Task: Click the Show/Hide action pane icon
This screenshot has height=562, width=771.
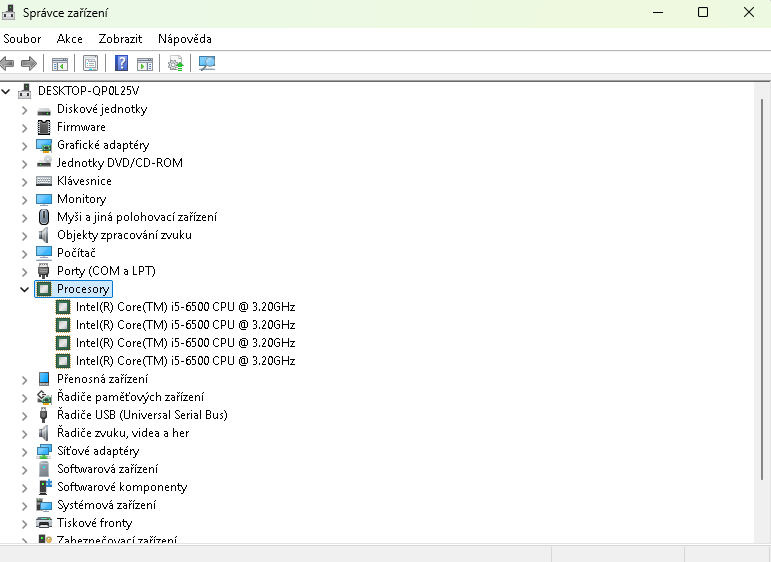Action: 145,64
